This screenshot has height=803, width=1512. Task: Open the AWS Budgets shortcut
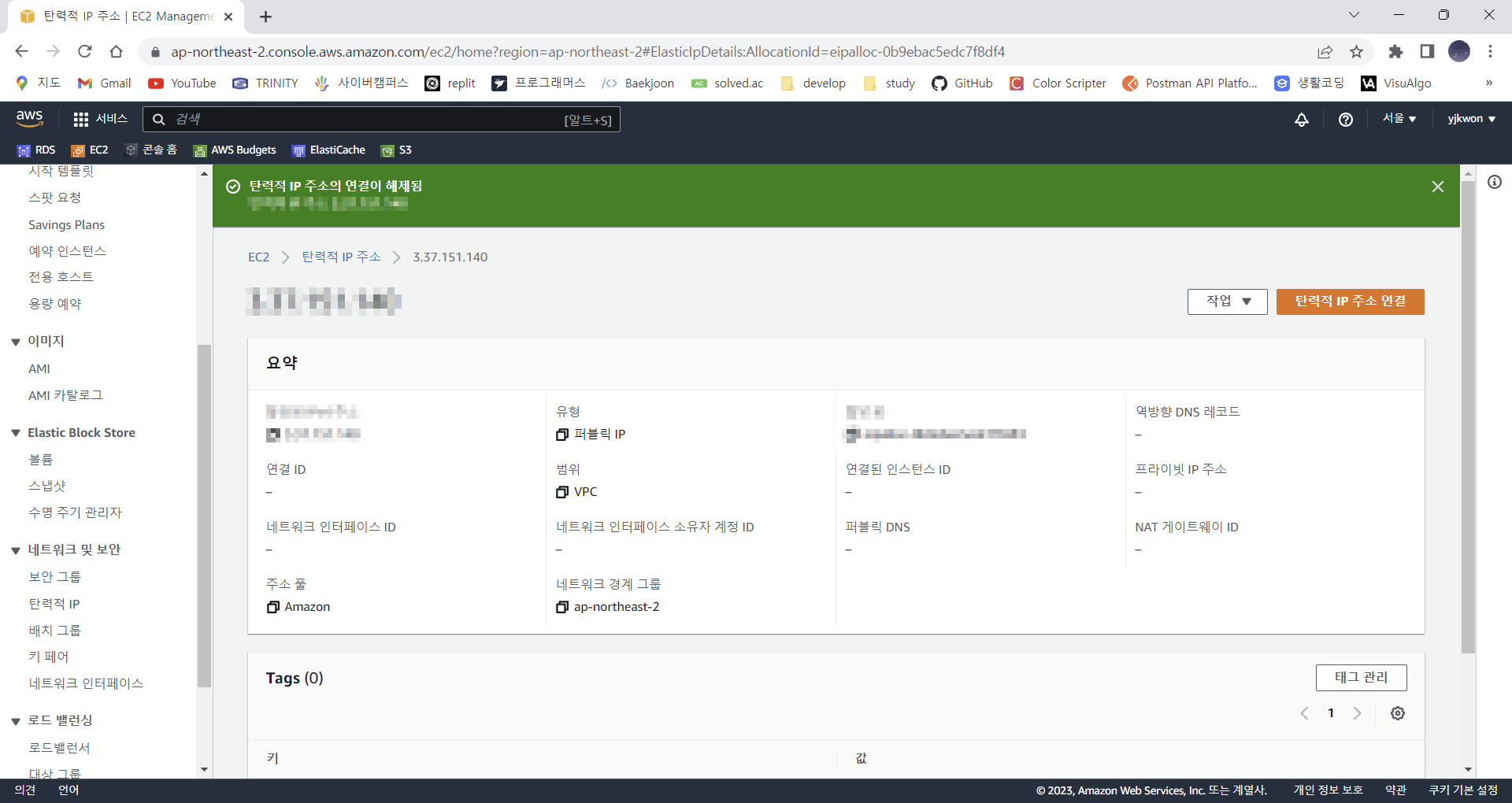[x=235, y=150]
